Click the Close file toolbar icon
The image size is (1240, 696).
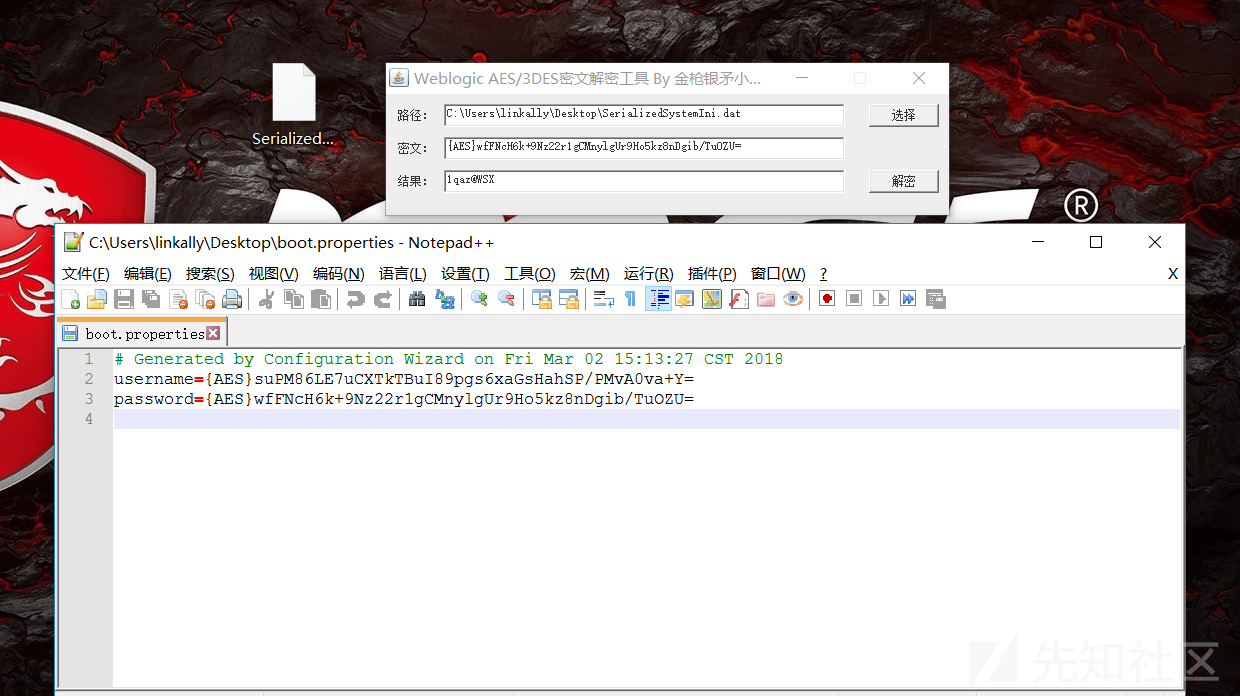[178, 299]
